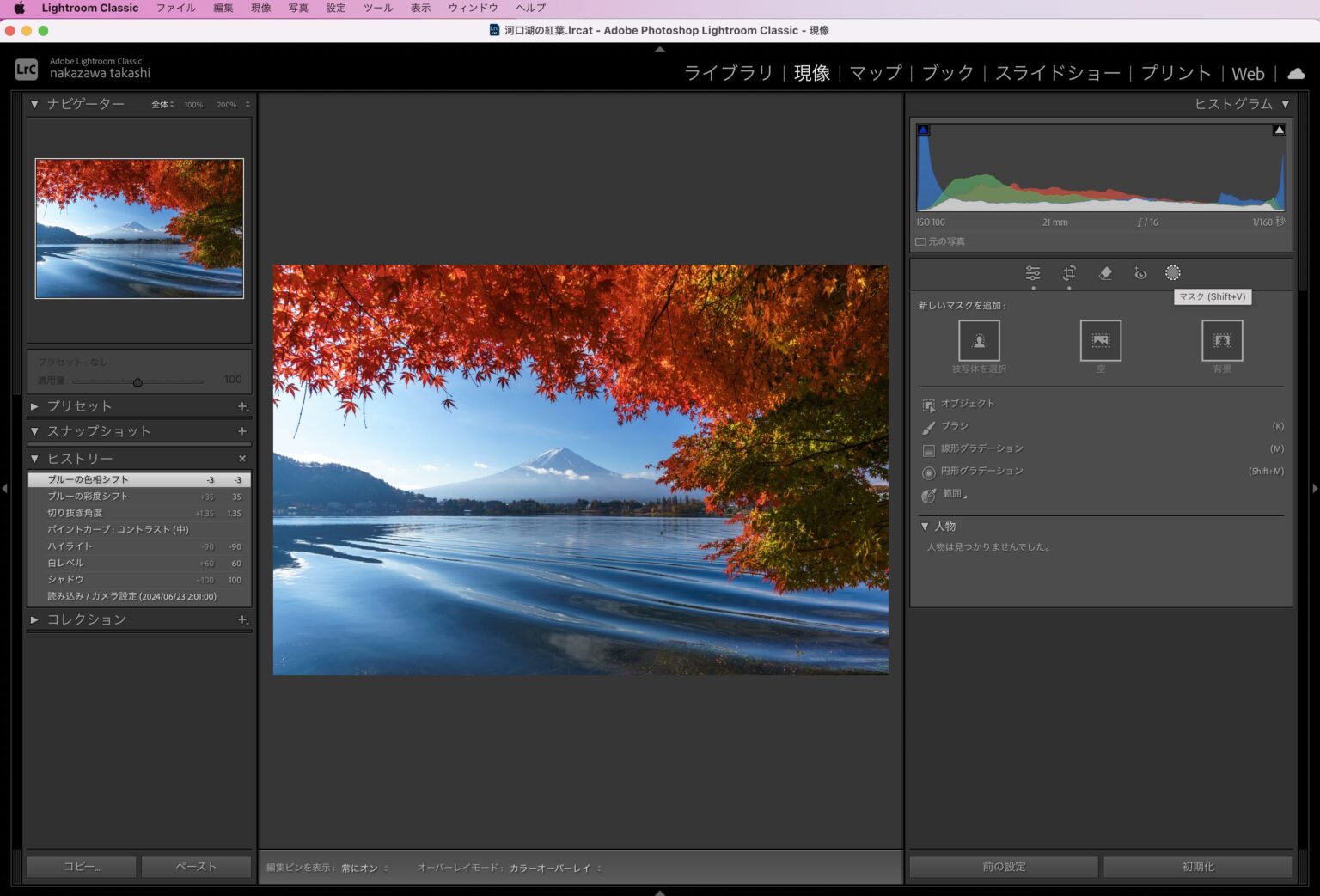Select the Healing eraser tool
The width and height of the screenshot is (1320, 896).
[x=1105, y=273]
